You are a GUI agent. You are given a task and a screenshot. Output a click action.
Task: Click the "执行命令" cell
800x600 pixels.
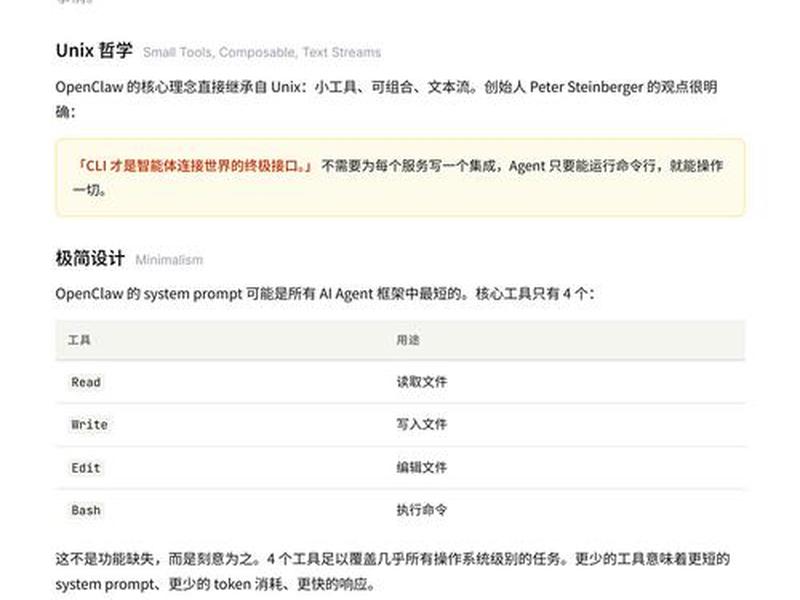point(421,510)
